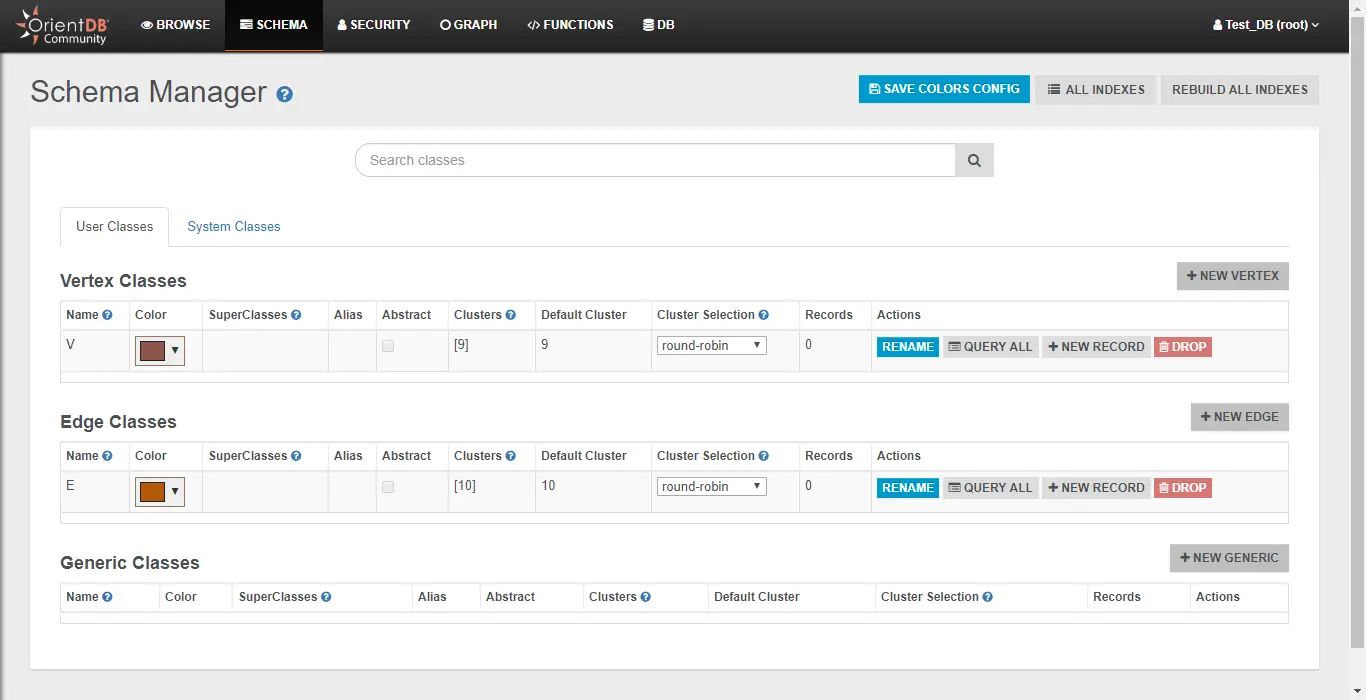Click help icon beside Vertex Clusters header
Image resolution: width=1366 pixels, height=700 pixels.
[x=511, y=315]
